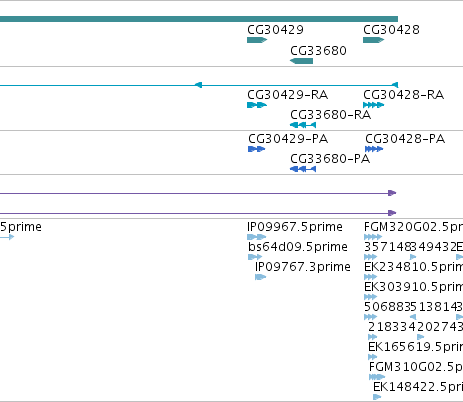This screenshot has width=463, height=402.
Task: Click CG30428-PA protein arrows
Action: point(374,149)
